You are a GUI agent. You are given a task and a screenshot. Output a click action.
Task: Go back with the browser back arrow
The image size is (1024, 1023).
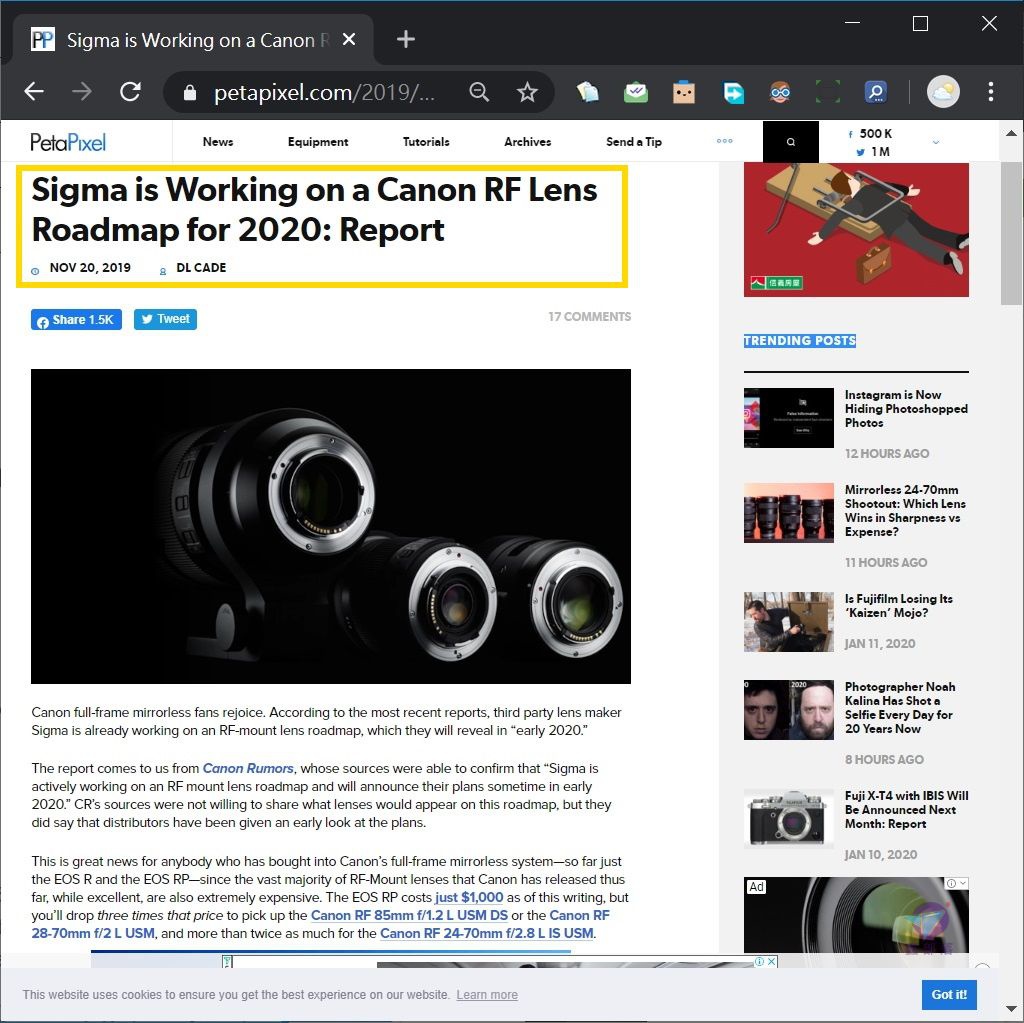coord(34,91)
